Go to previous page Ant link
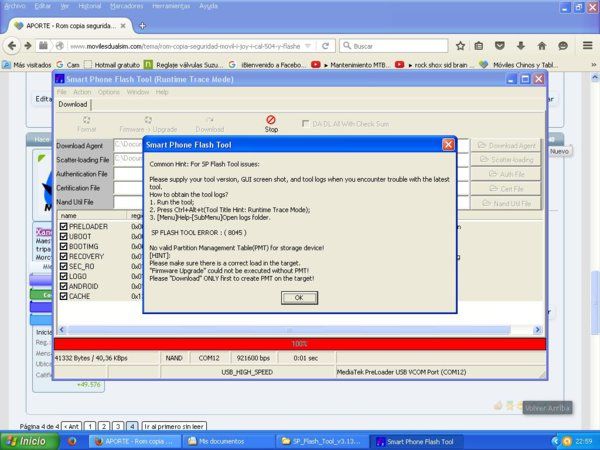 click(72, 426)
